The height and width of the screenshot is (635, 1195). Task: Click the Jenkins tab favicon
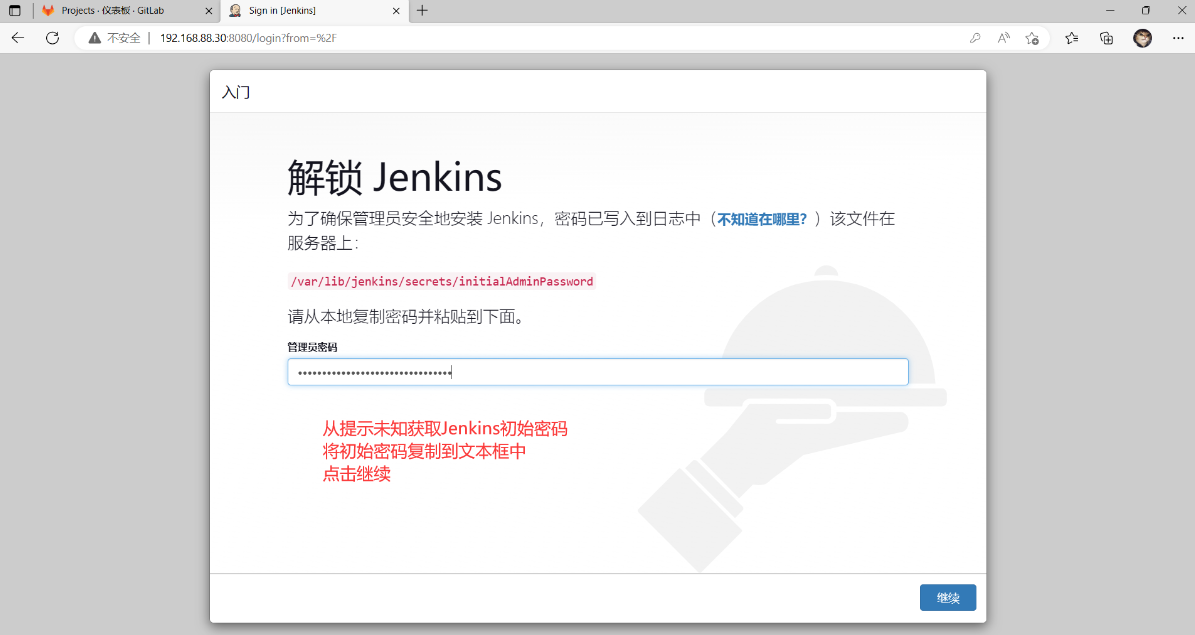tap(235, 11)
